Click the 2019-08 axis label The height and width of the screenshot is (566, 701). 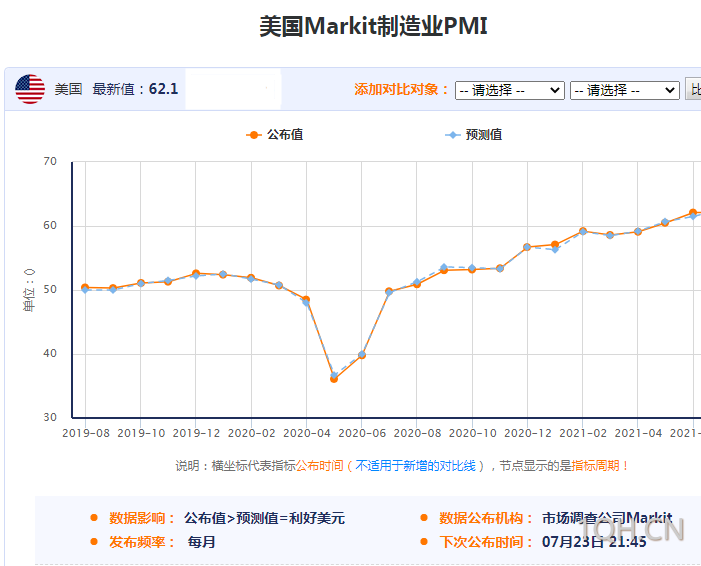point(86,433)
